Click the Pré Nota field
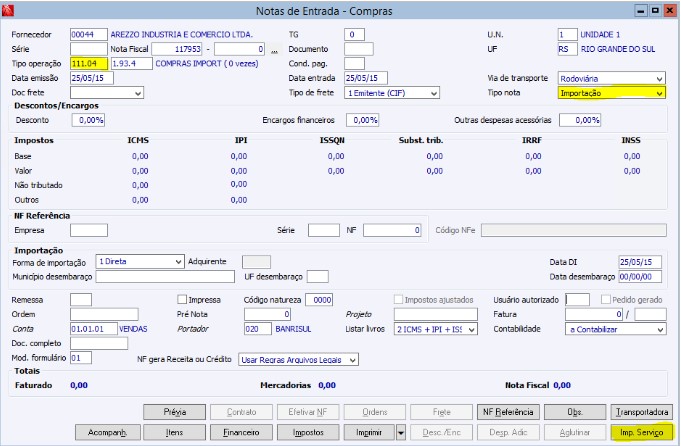 pos(268,314)
